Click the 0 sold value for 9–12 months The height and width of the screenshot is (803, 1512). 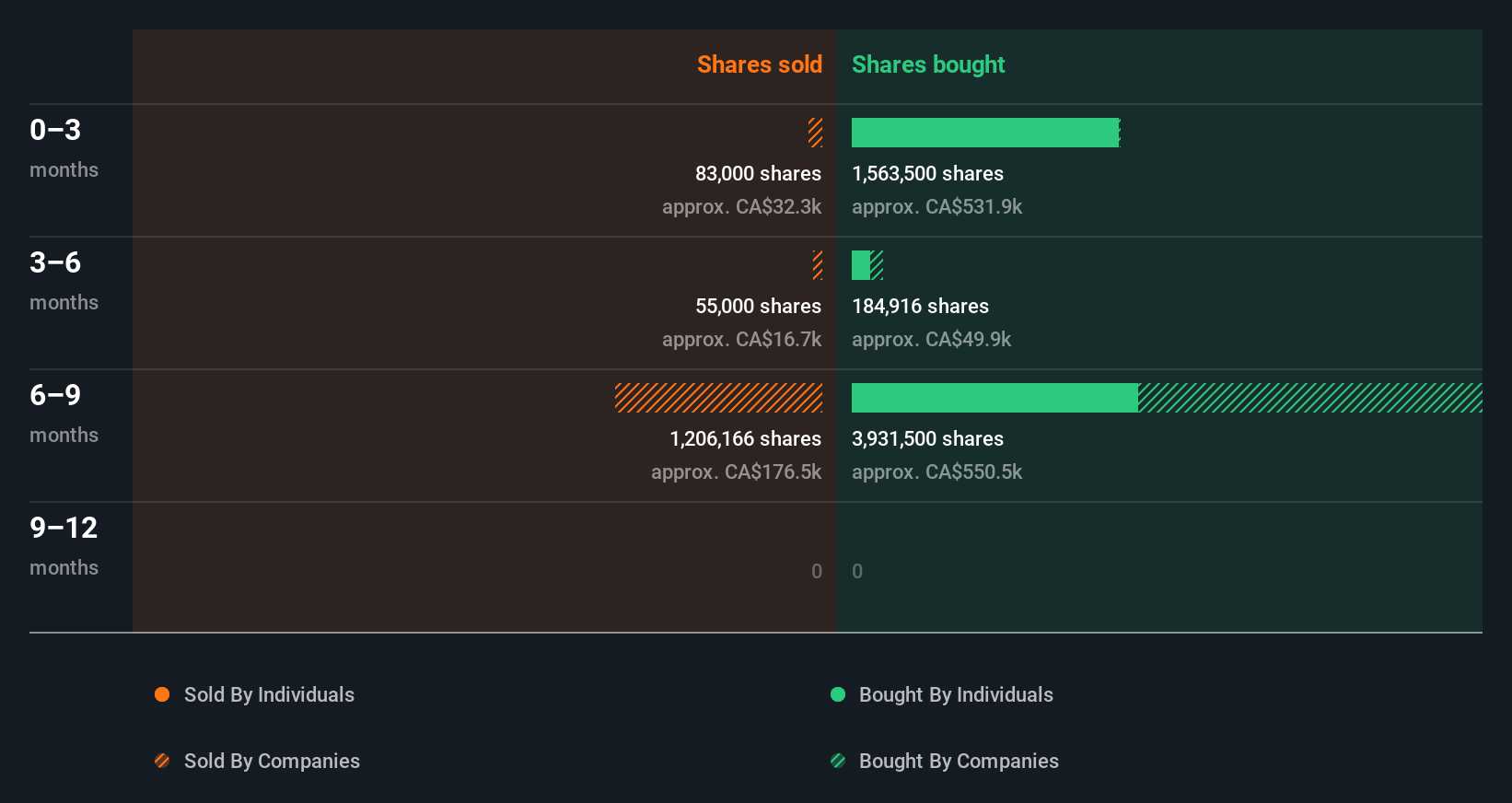pyautogui.click(x=817, y=571)
